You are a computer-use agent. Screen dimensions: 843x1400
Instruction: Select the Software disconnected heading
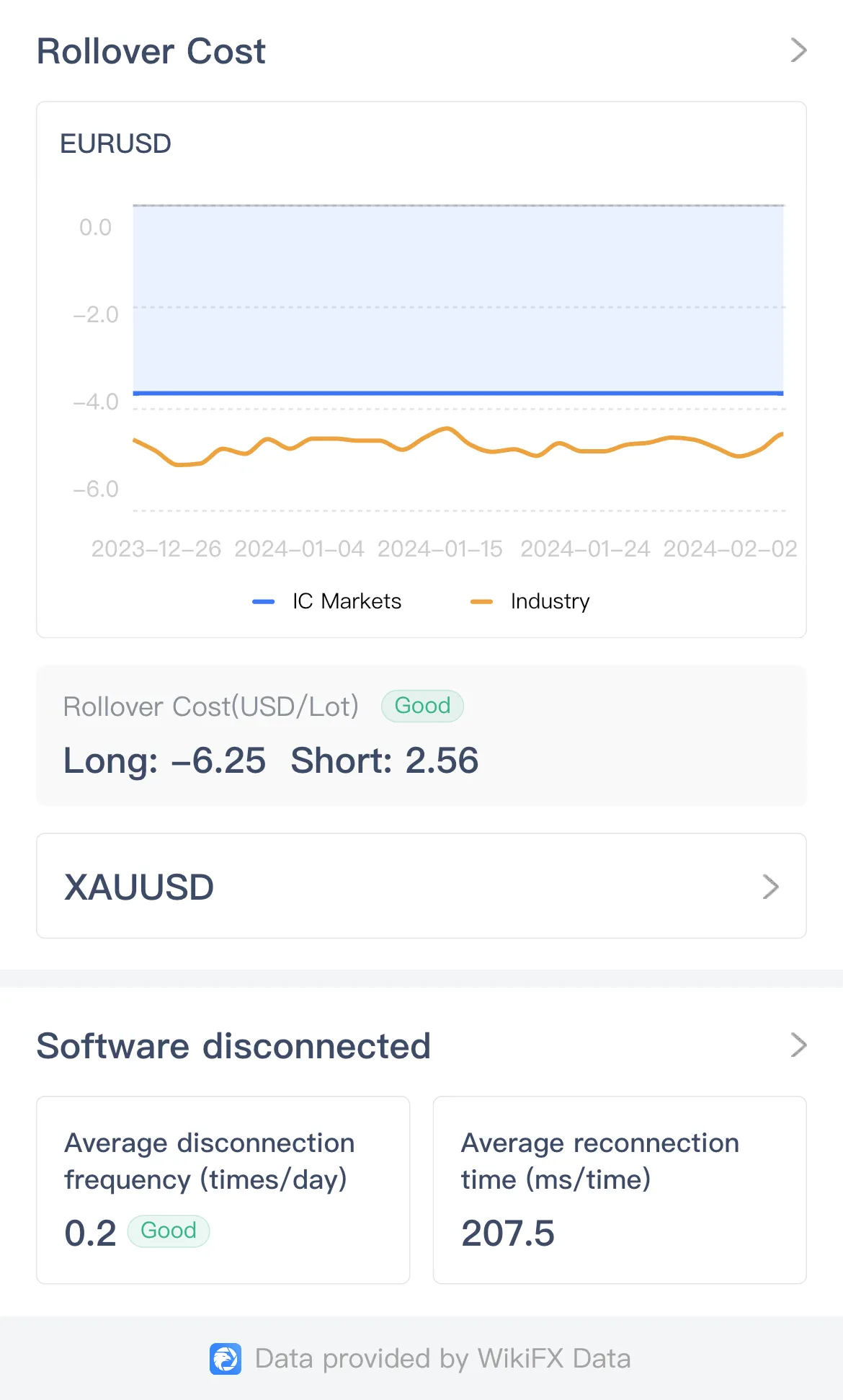233,1046
